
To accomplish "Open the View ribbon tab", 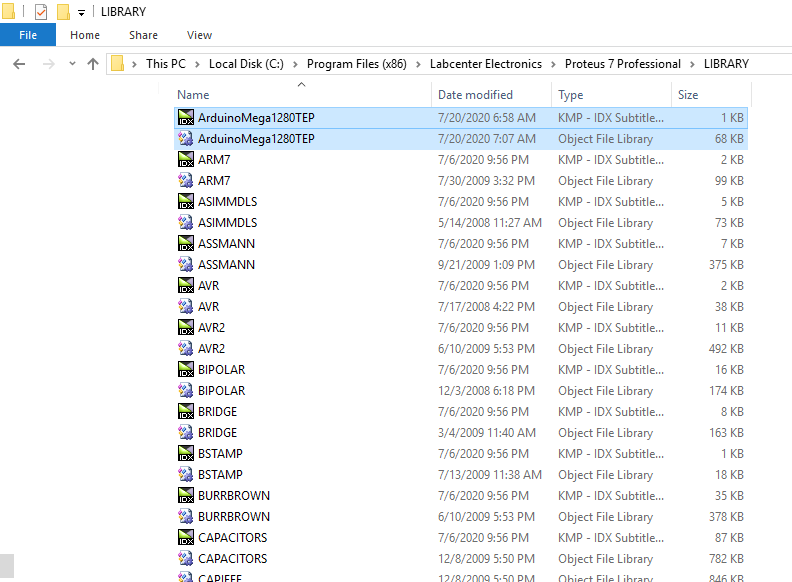I will point(199,35).
